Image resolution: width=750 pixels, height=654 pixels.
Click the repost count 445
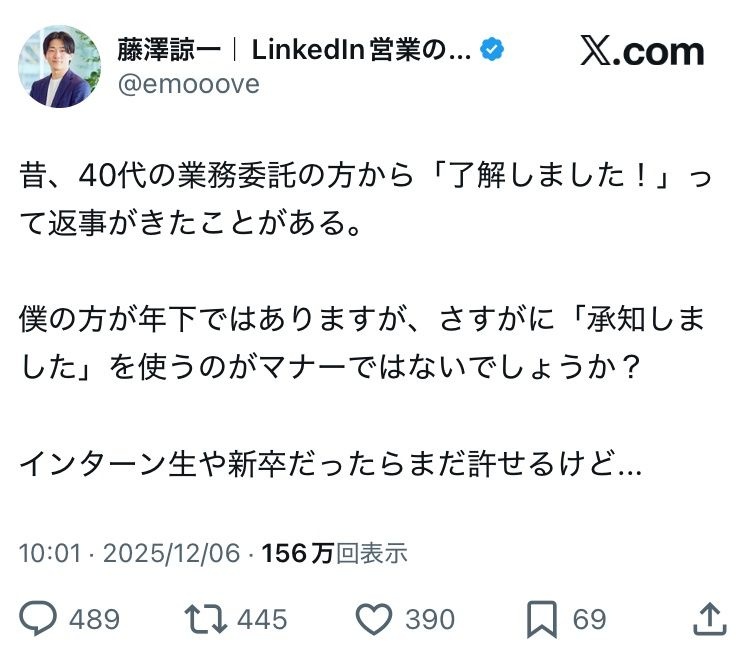262,620
